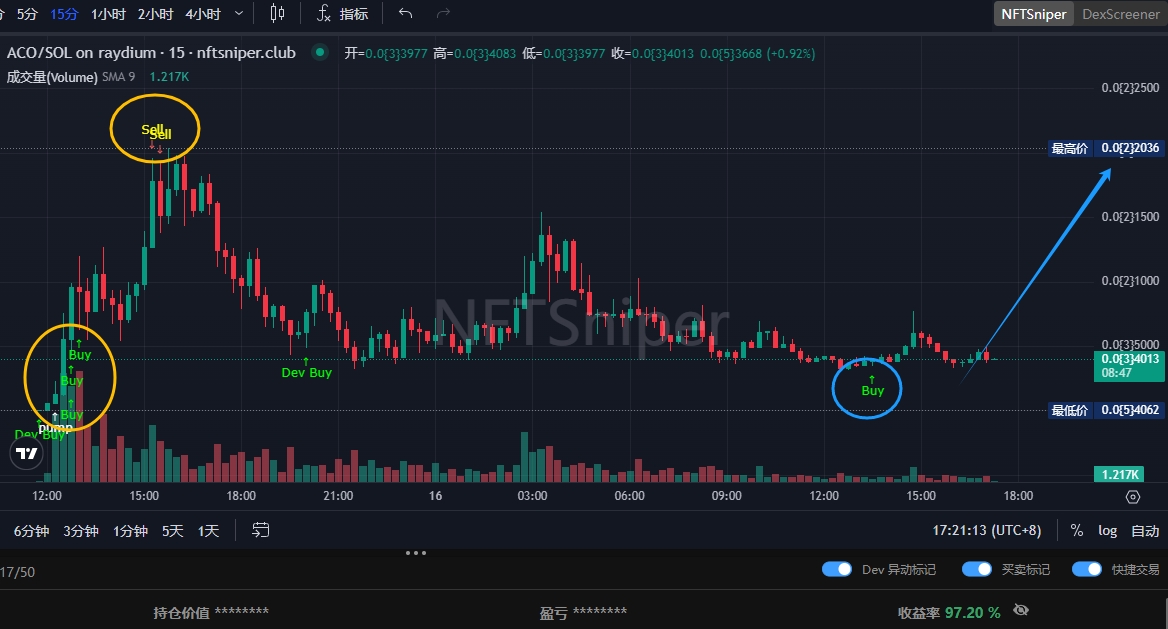Click the 09:00 time axis label

726,496
